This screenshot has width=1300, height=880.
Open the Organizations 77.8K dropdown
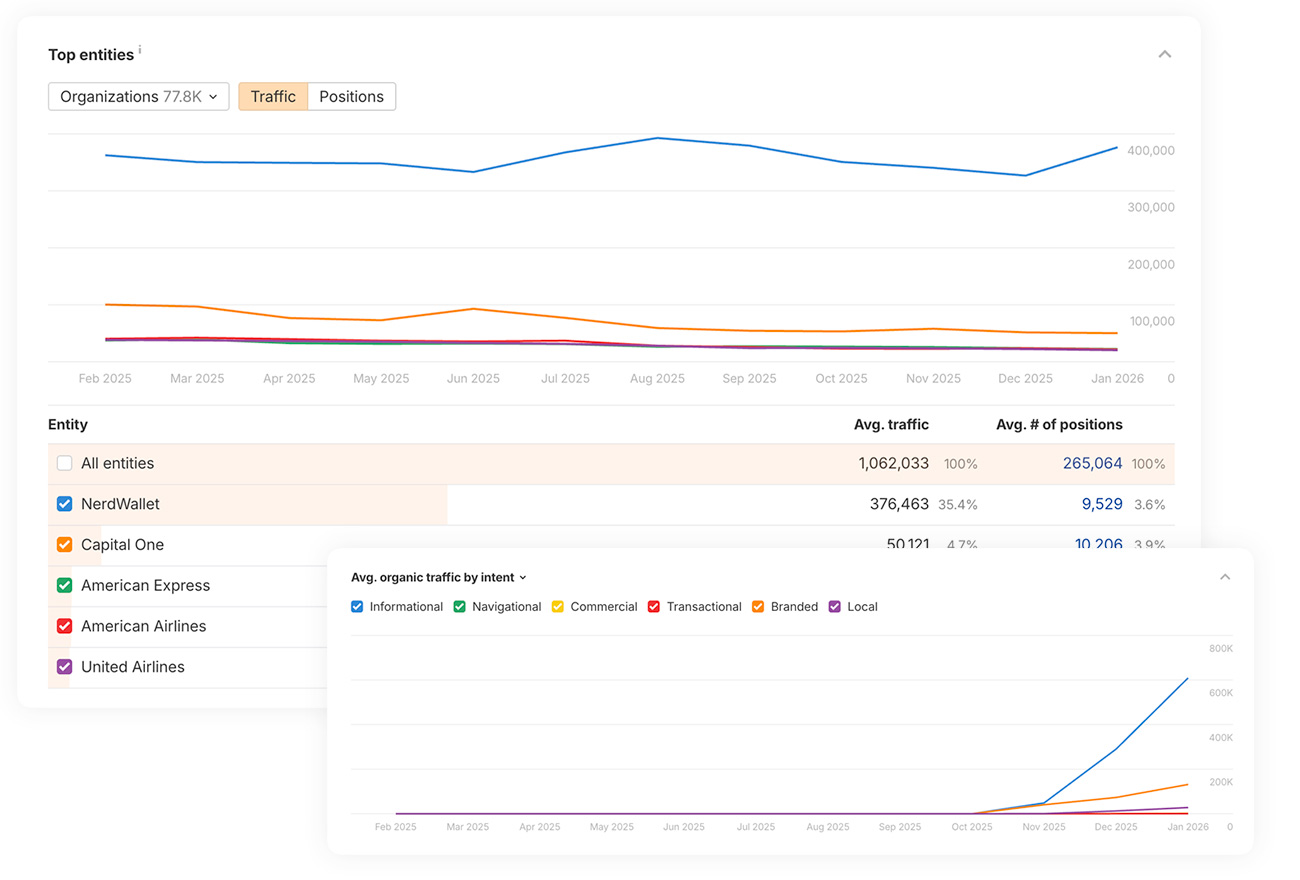pyautogui.click(x=139, y=97)
